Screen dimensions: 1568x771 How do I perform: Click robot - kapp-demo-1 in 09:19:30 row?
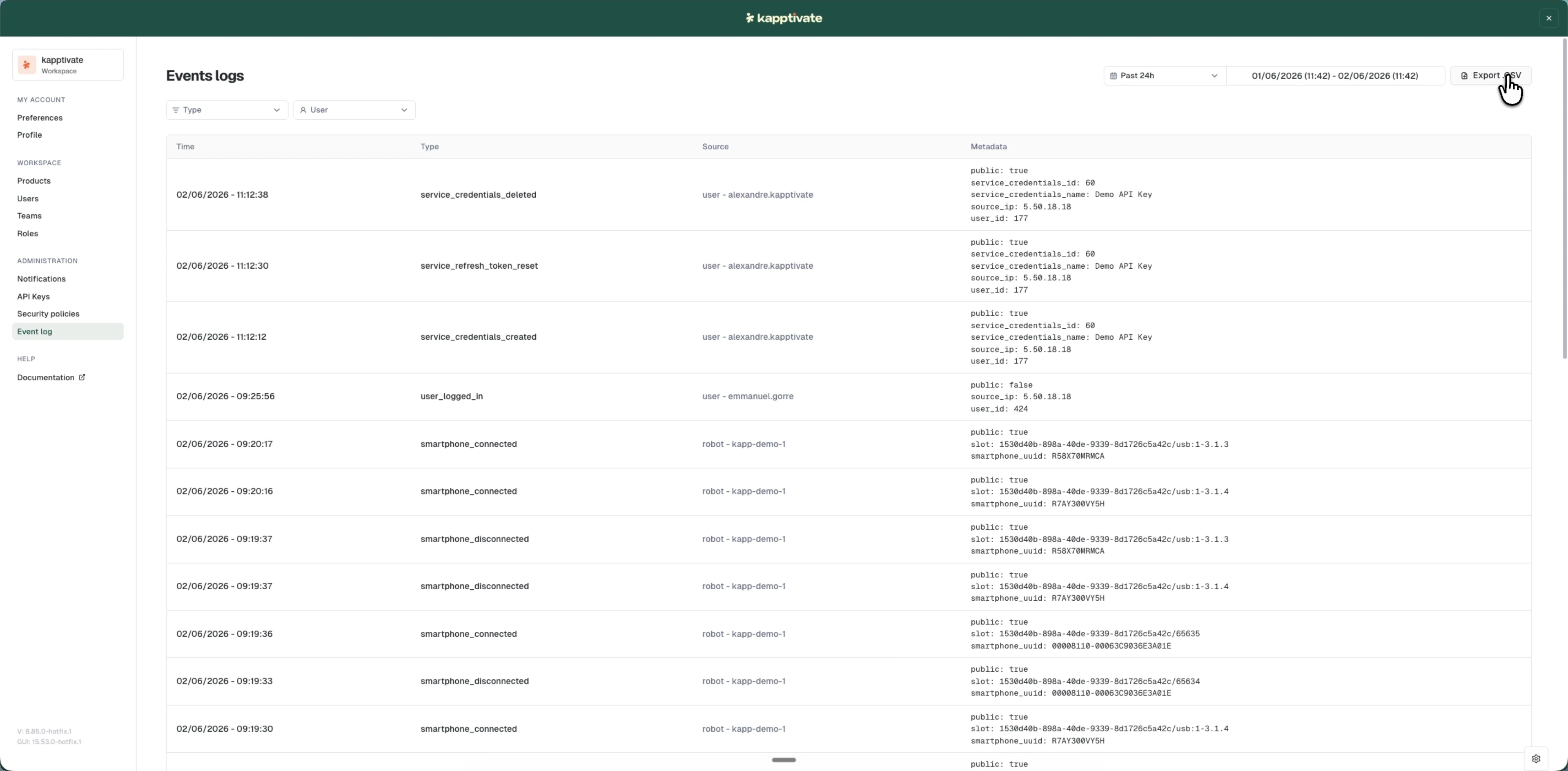pyautogui.click(x=744, y=729)
